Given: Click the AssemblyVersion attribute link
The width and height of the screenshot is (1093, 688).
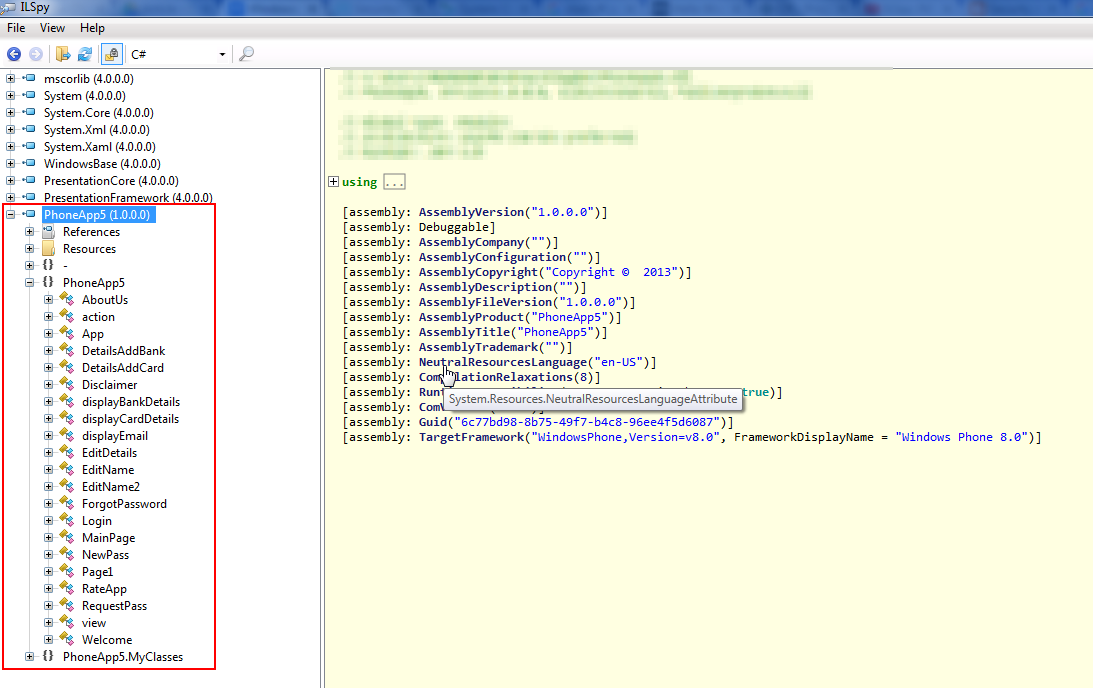Looking at the screenshot, I should point(471,212).
